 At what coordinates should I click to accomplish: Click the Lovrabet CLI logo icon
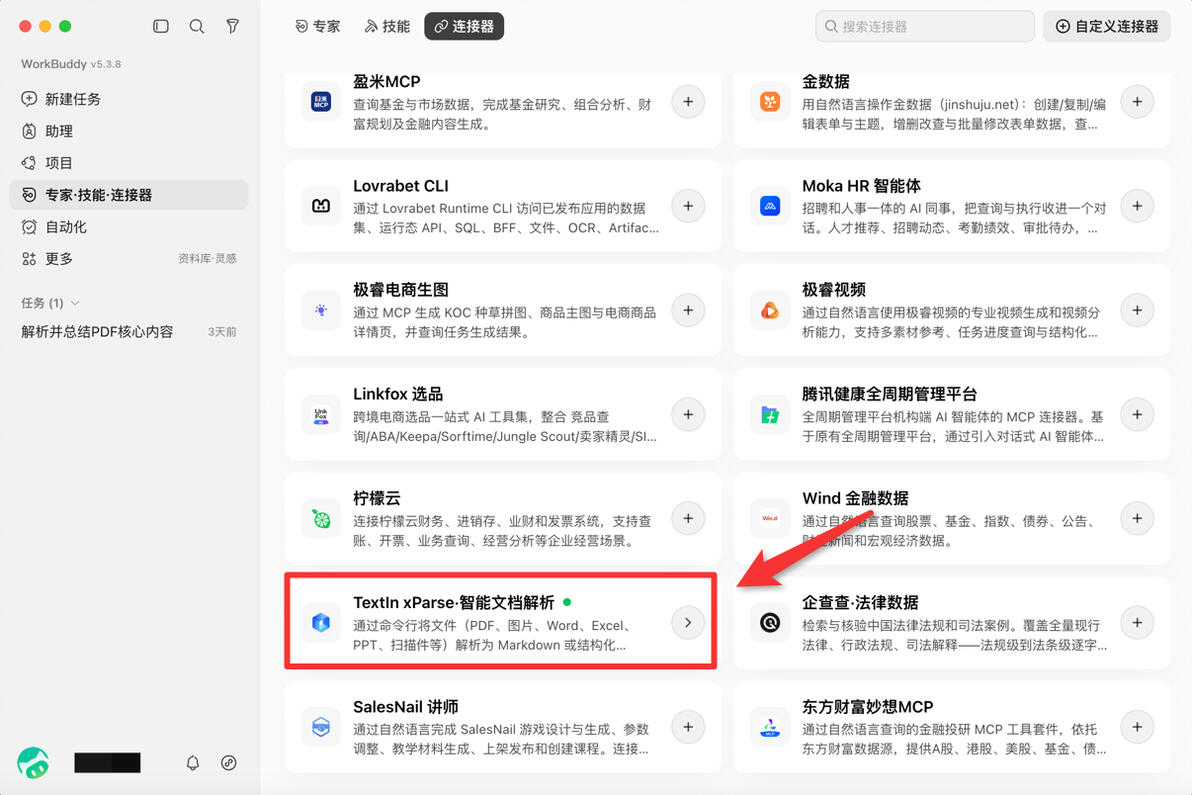[x=321, y=206]
